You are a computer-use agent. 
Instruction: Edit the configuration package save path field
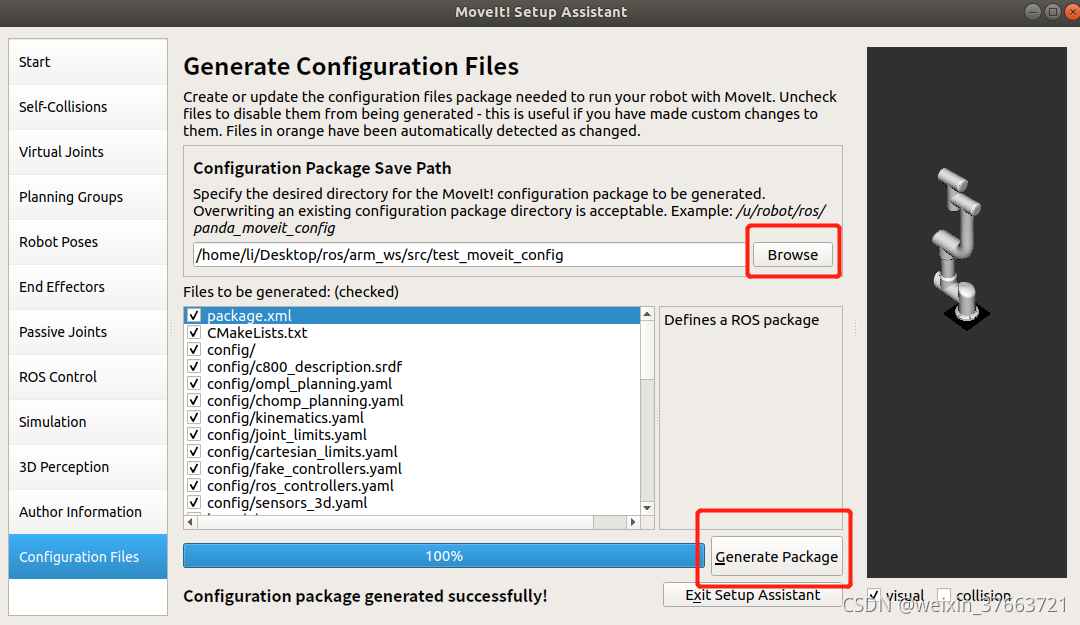[x=470, y=255]
